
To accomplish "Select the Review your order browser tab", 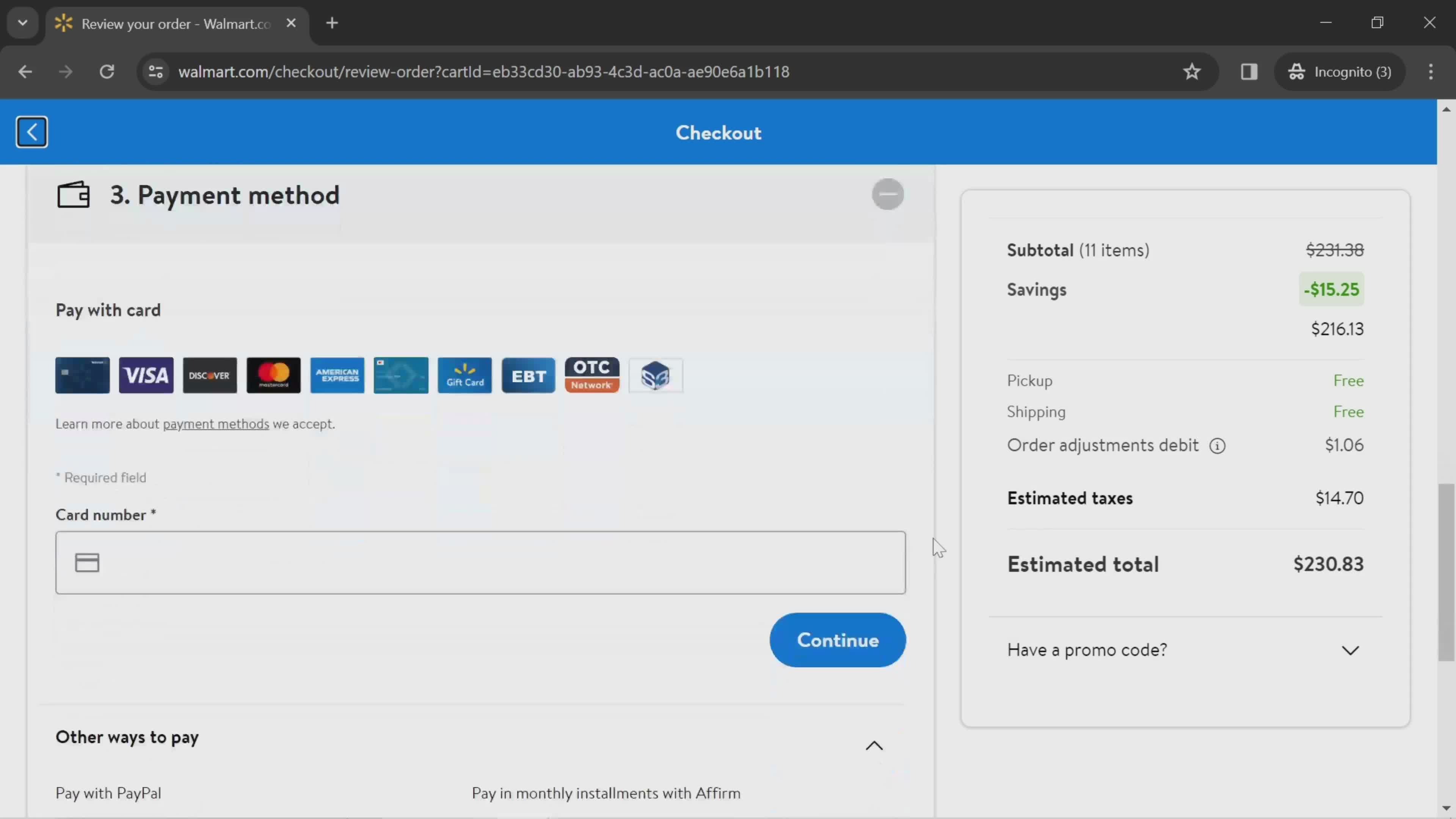I will [177, 24].
